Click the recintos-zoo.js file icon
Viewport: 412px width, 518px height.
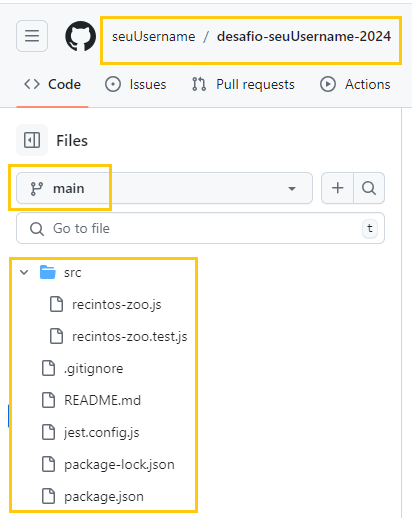[56, 304]
